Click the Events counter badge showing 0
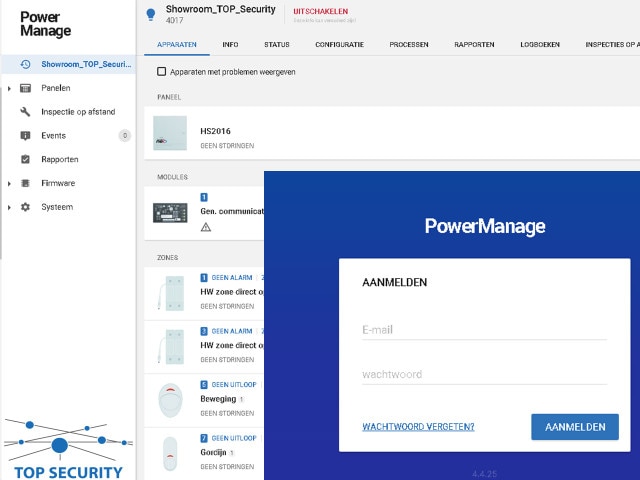Image resolution: width=640 pixels, height=480 pixels. point(125,136)
